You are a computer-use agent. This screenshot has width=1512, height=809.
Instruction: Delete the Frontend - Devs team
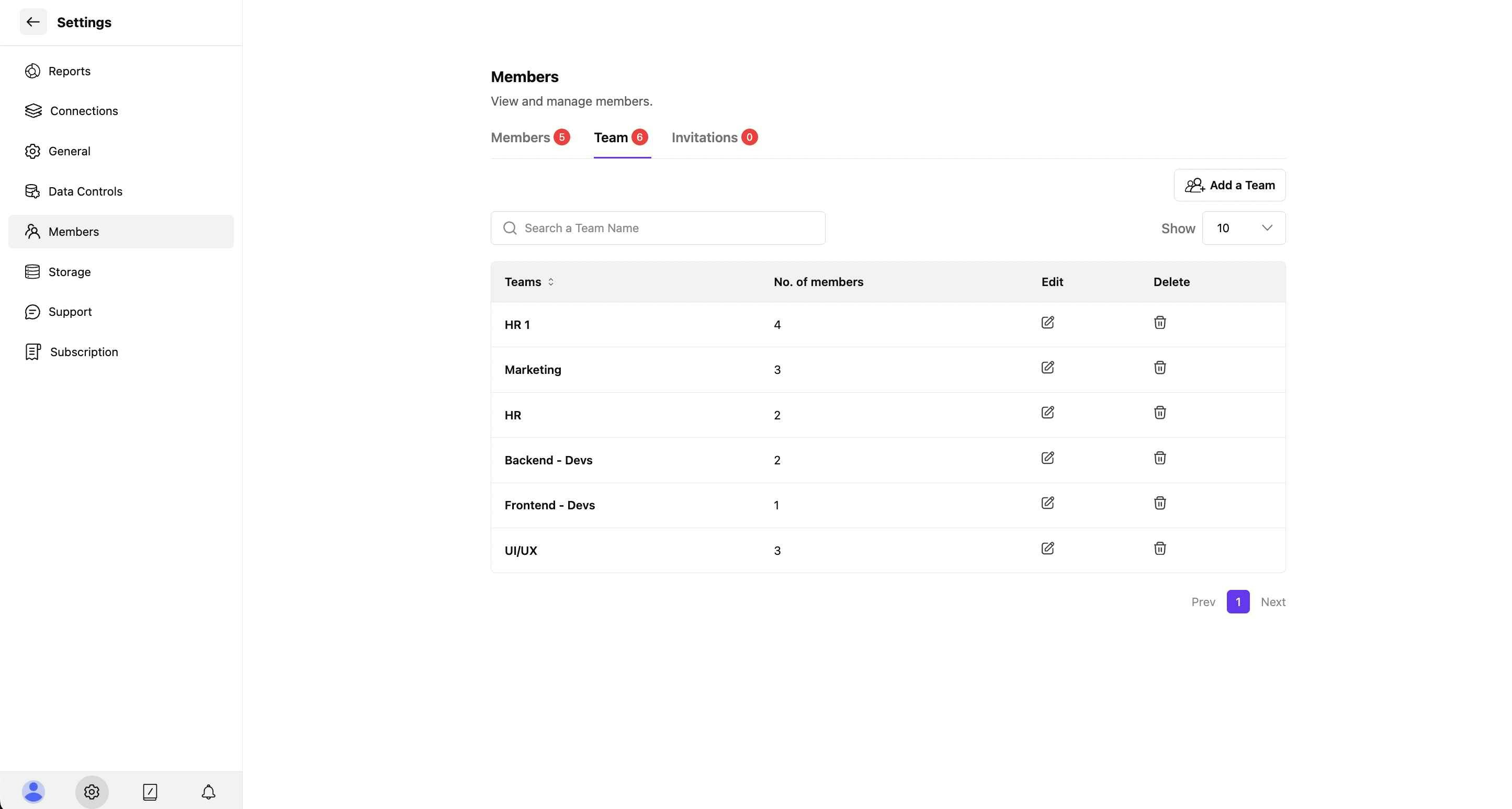tap(1159, 503)
